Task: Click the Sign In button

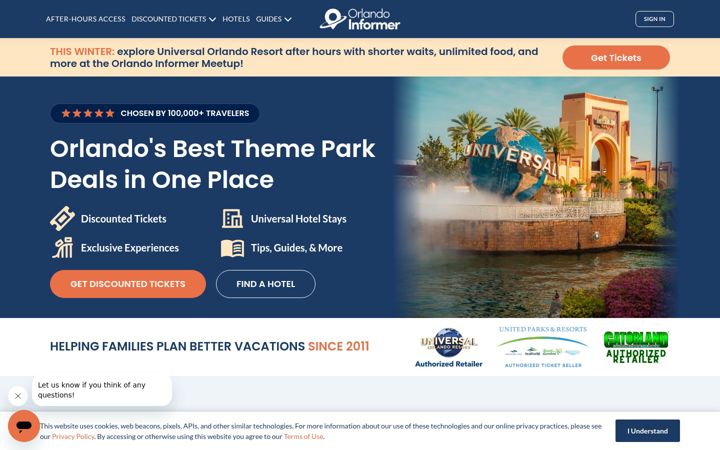Action: click(654, 19)
